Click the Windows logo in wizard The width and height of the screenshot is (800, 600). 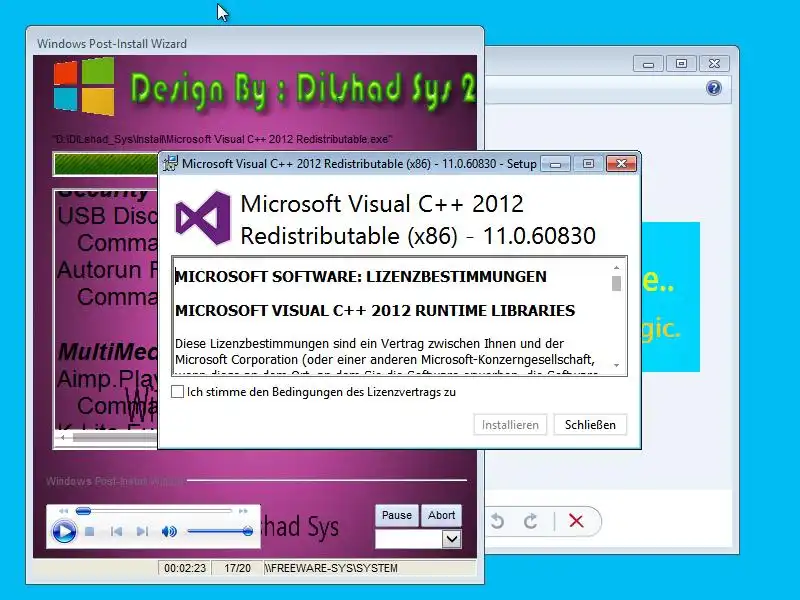click(84, 87)
